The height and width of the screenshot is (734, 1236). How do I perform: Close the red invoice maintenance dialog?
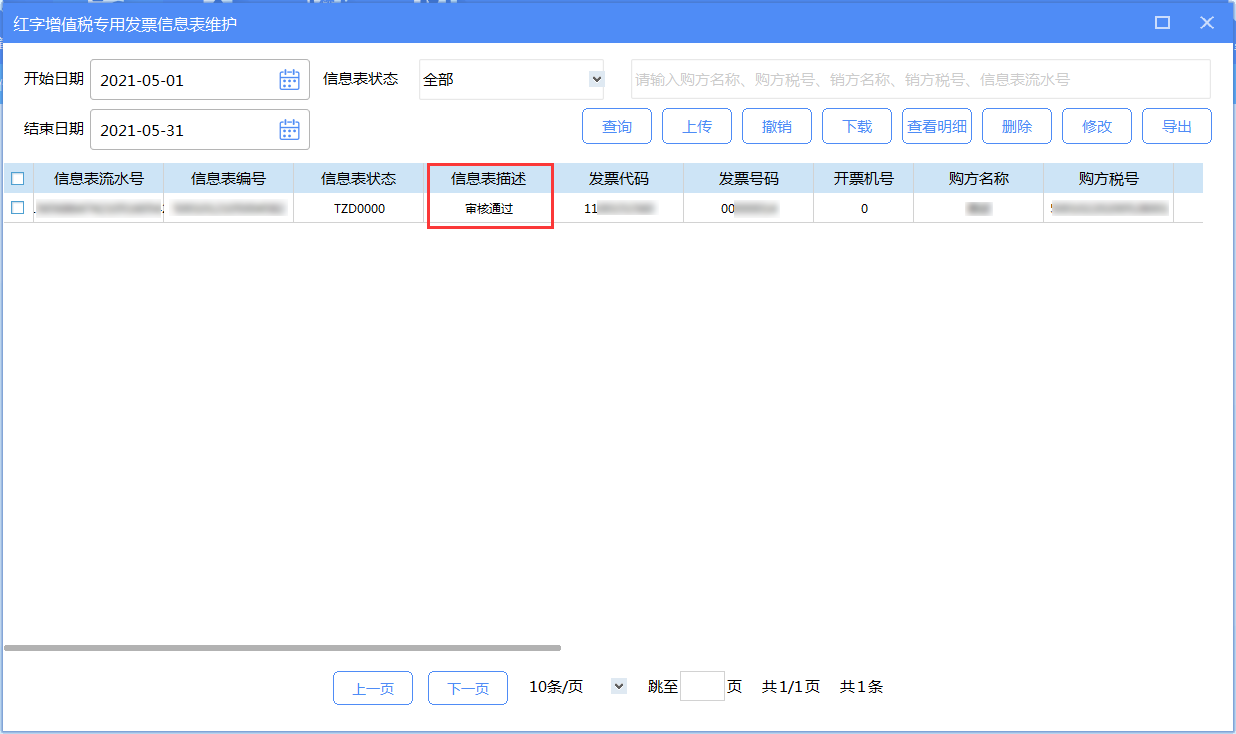(x=1207, y=23)
